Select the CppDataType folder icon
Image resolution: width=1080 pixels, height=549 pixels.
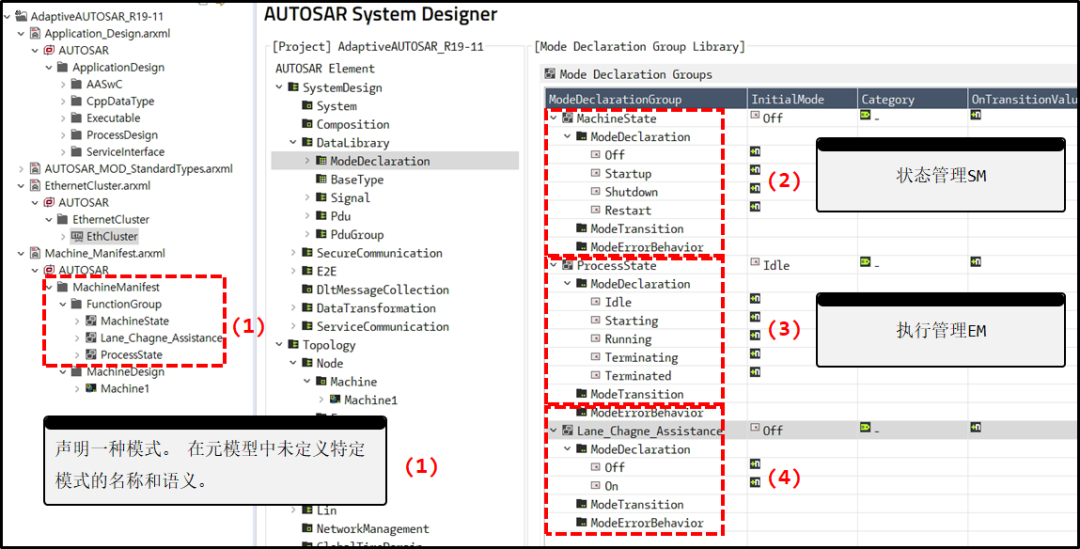click(x=76, y=101)
